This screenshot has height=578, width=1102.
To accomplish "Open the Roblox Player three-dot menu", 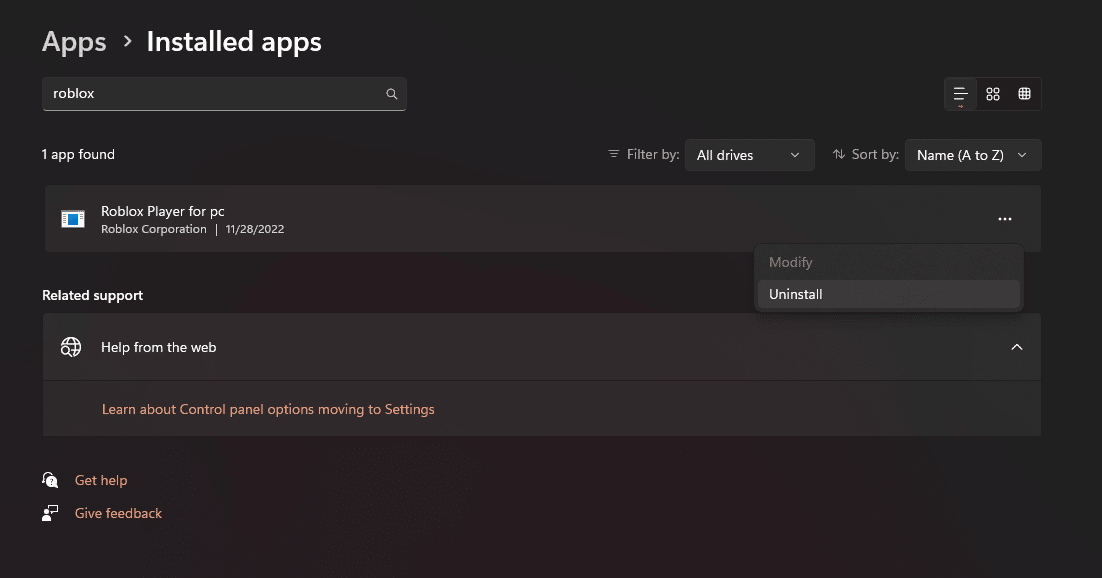I will pyautogui.click(x=1005, y=219).
